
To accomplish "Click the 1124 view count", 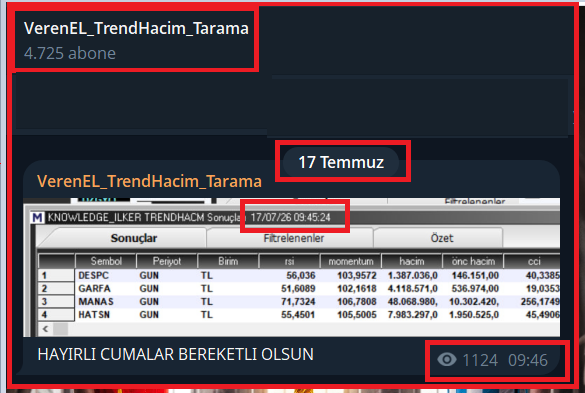I will (480, 361).
